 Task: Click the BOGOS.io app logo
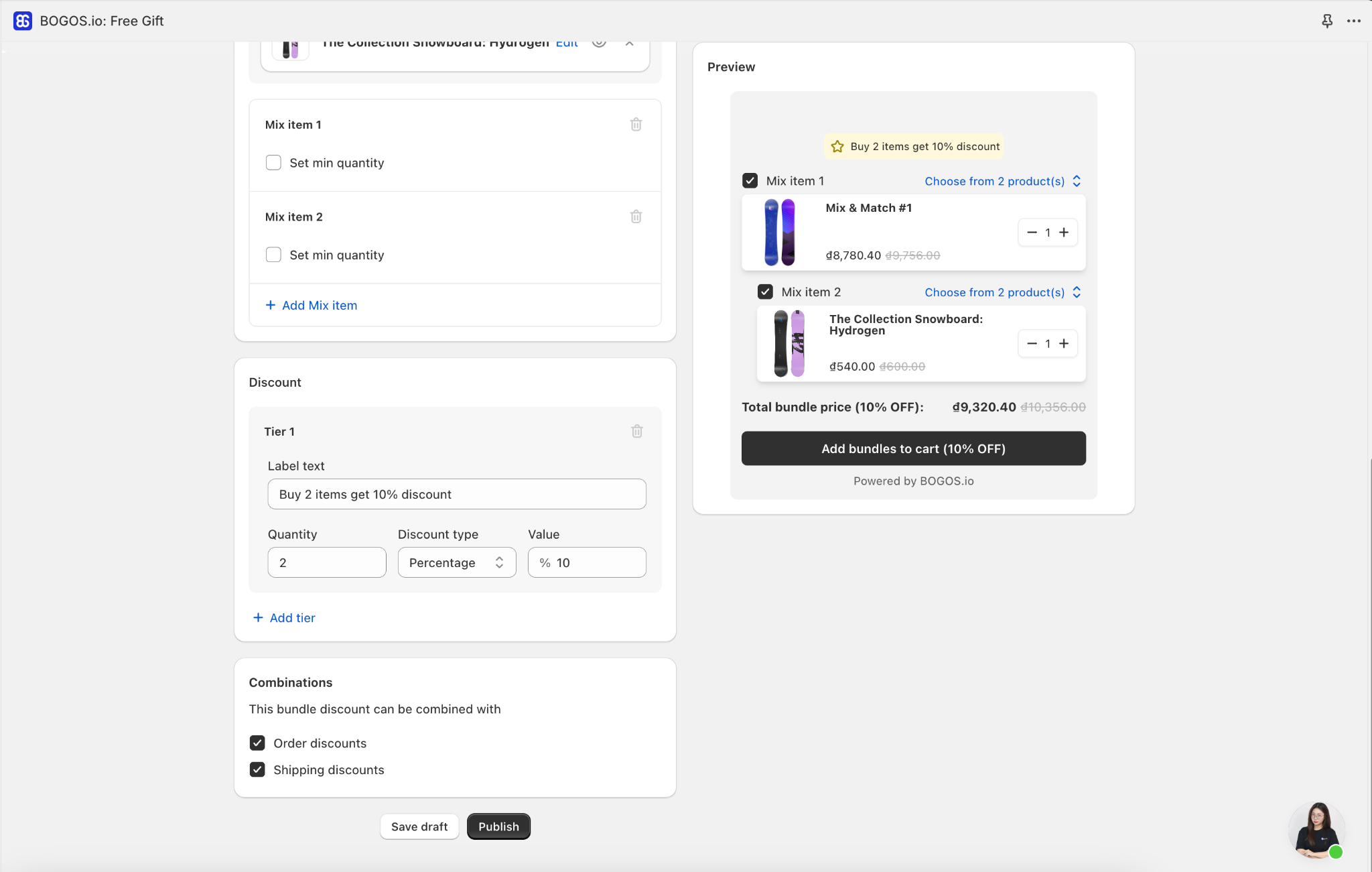22,21
